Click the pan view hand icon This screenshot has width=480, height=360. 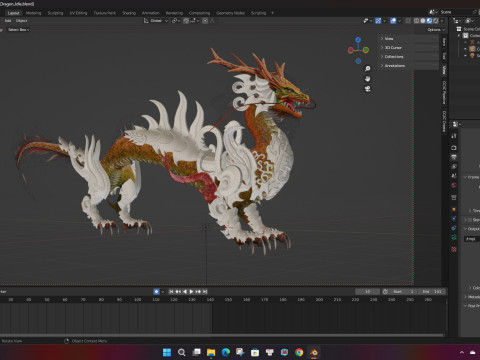click(x=367, y=79)
